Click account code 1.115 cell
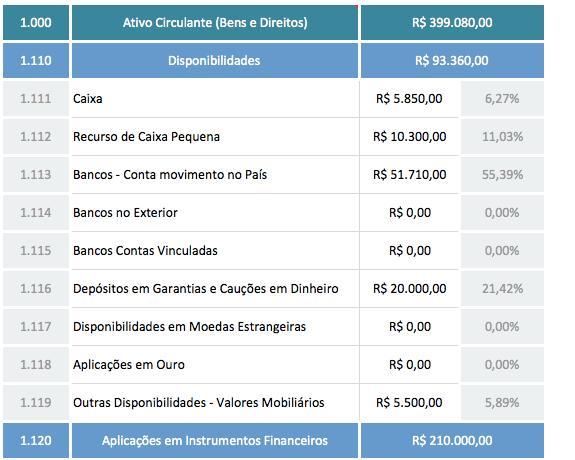Screen dimensions: 575x460 (36, 251)
